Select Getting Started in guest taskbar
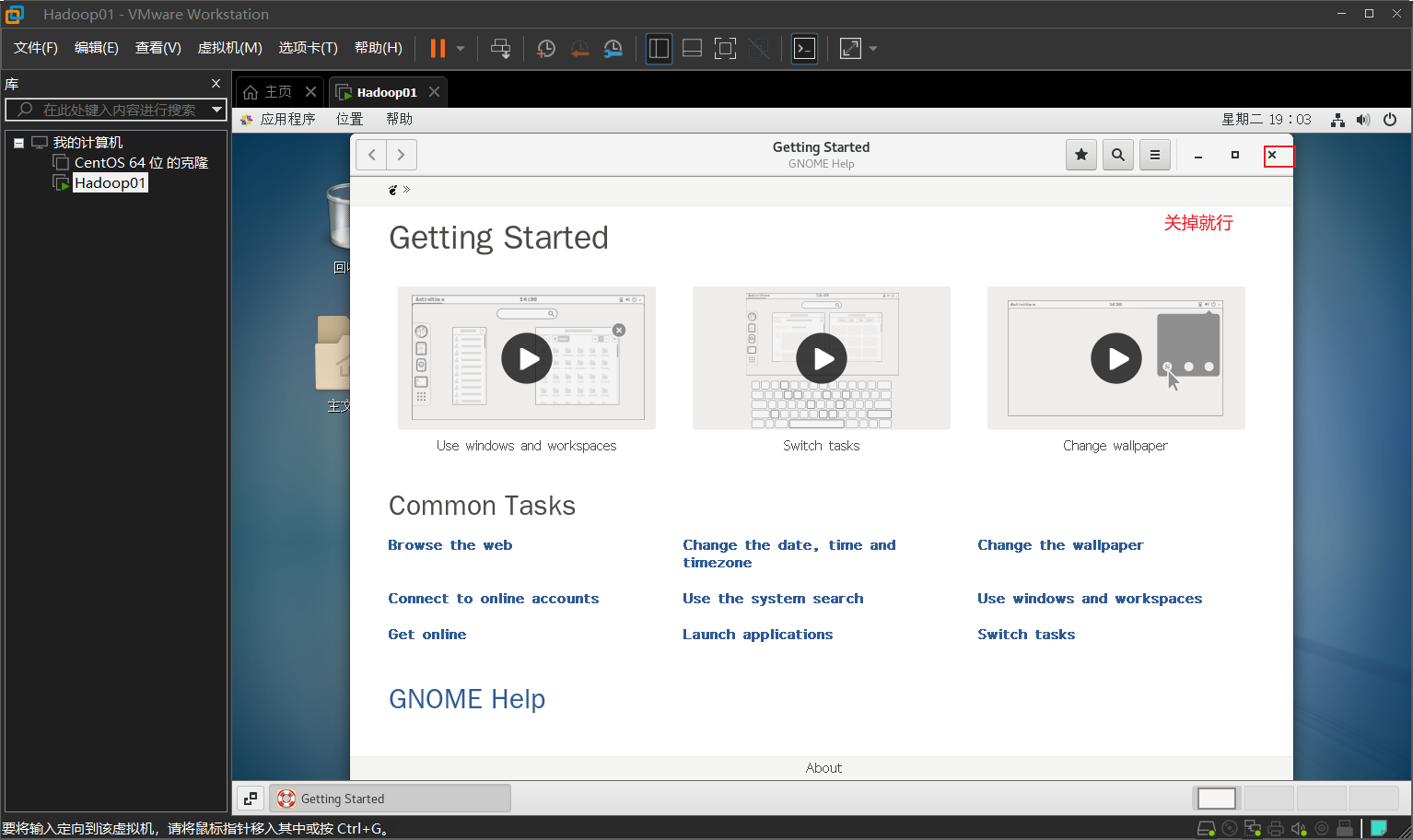The width and height of the screenshot is (1413, 840). 390,799
